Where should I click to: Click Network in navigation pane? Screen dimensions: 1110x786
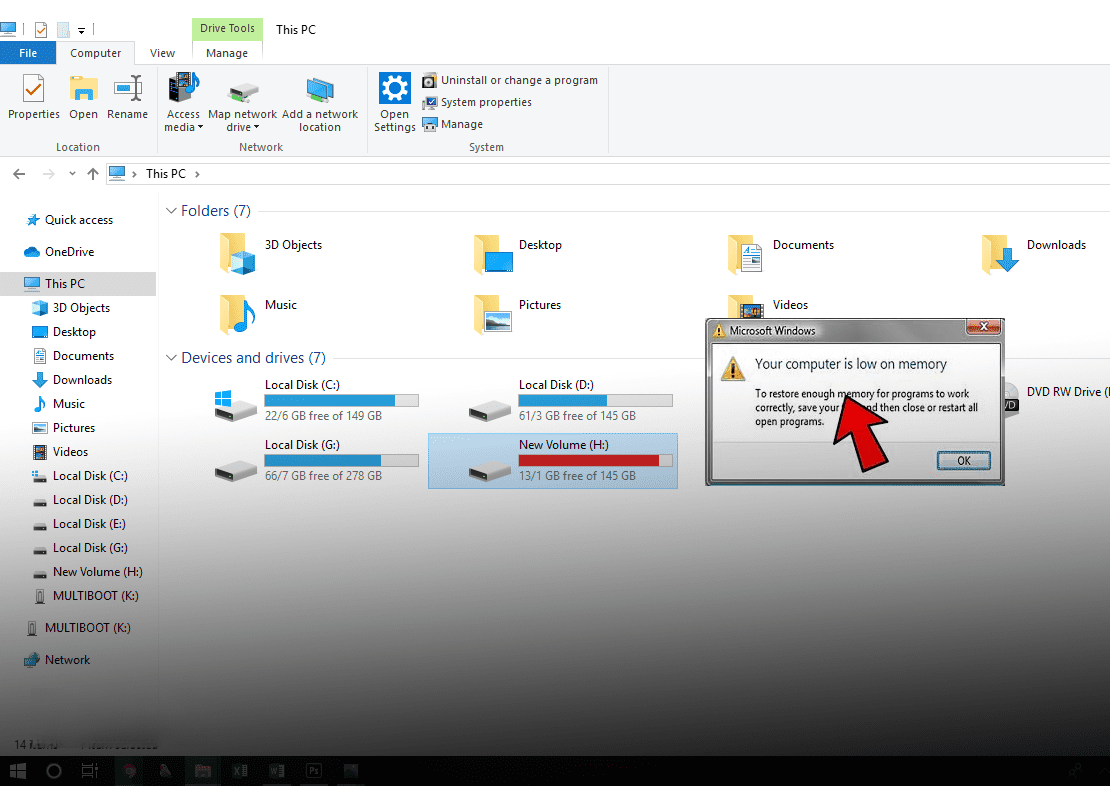67,660
